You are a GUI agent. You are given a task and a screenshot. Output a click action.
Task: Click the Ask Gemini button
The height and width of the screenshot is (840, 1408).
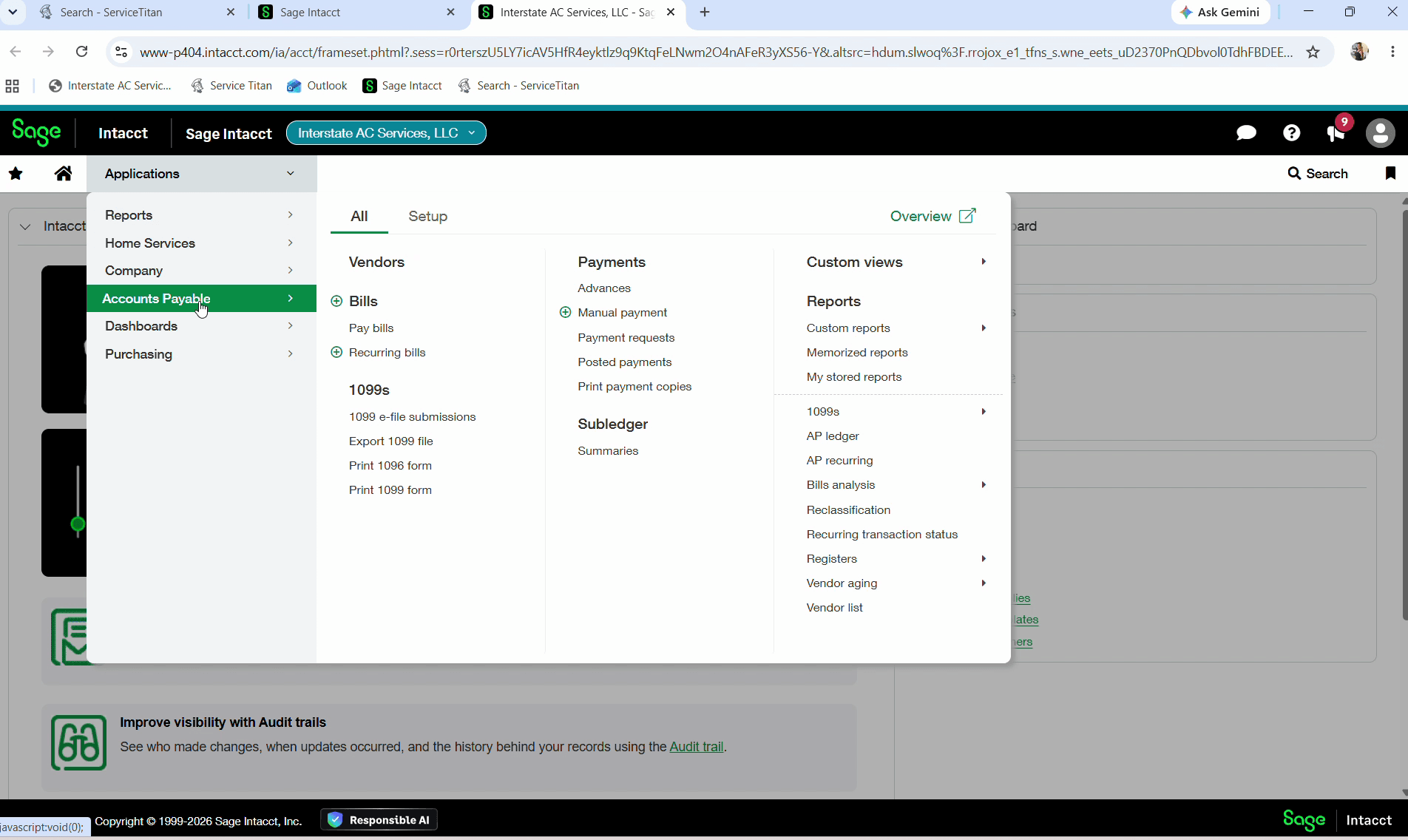tap(1221, 12)
